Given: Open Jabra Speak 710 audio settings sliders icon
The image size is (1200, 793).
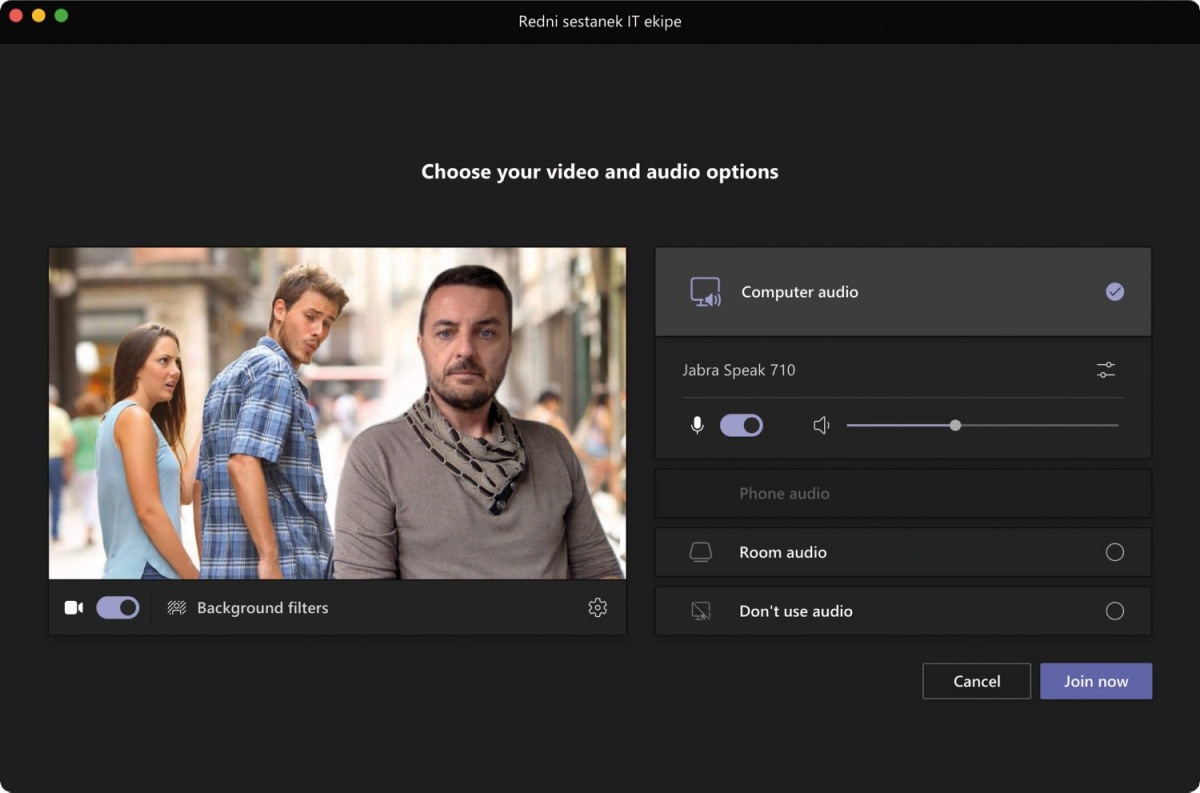Looking at the screenshot, I should 1106,370.
